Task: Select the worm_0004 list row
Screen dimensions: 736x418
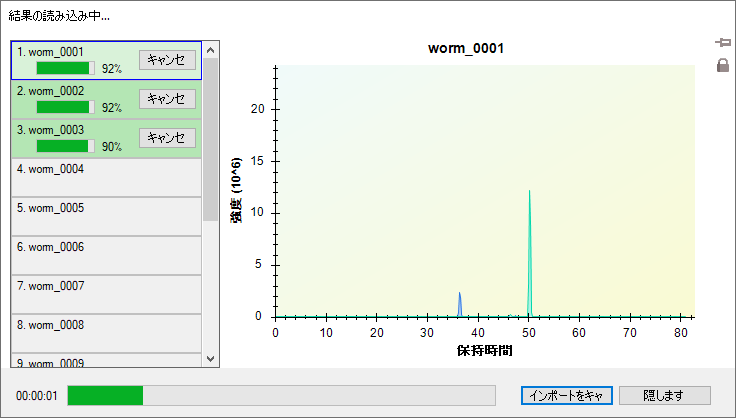Action: (107, 177)
